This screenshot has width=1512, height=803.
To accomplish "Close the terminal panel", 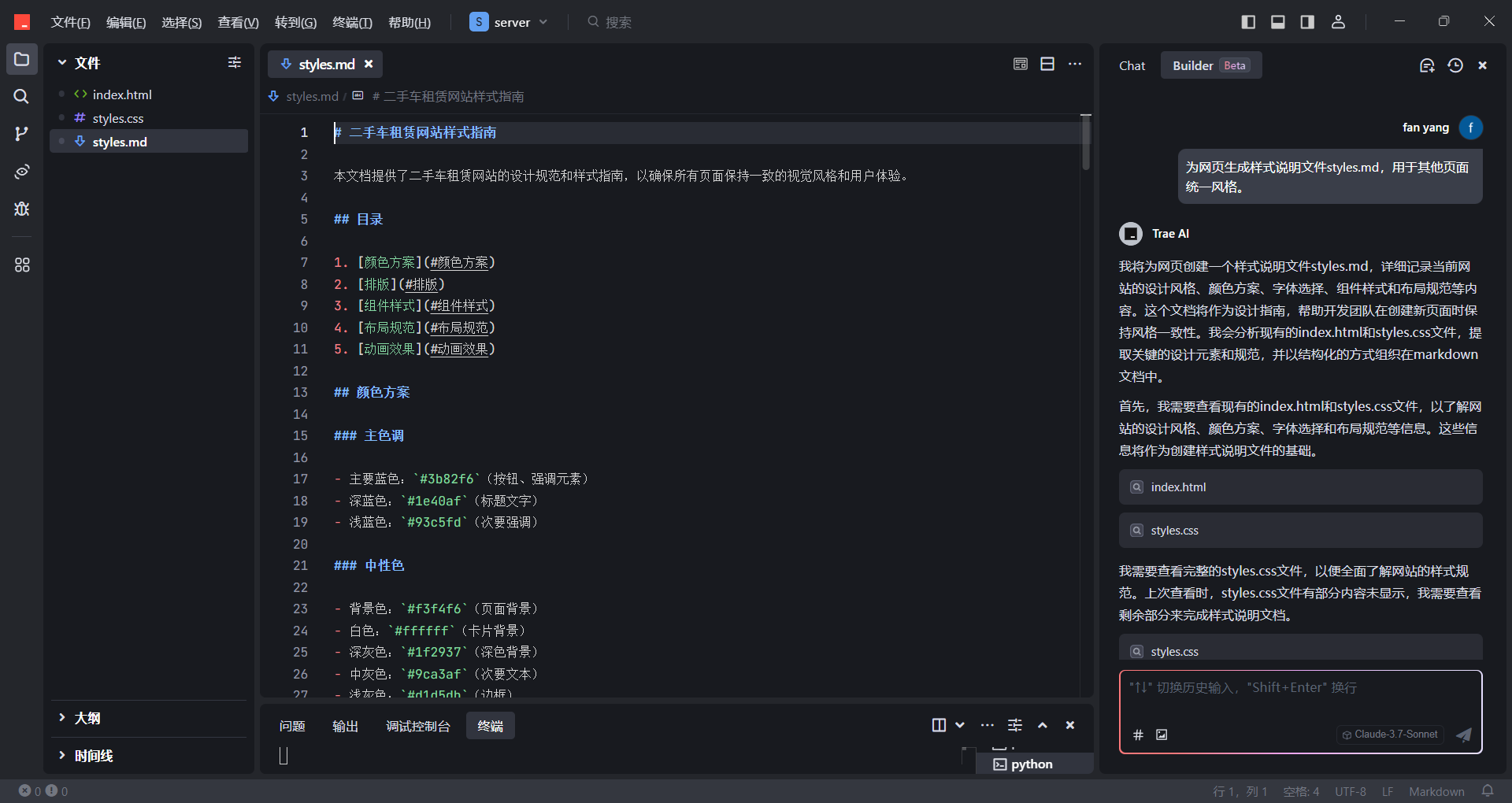I will (1070, 725).
